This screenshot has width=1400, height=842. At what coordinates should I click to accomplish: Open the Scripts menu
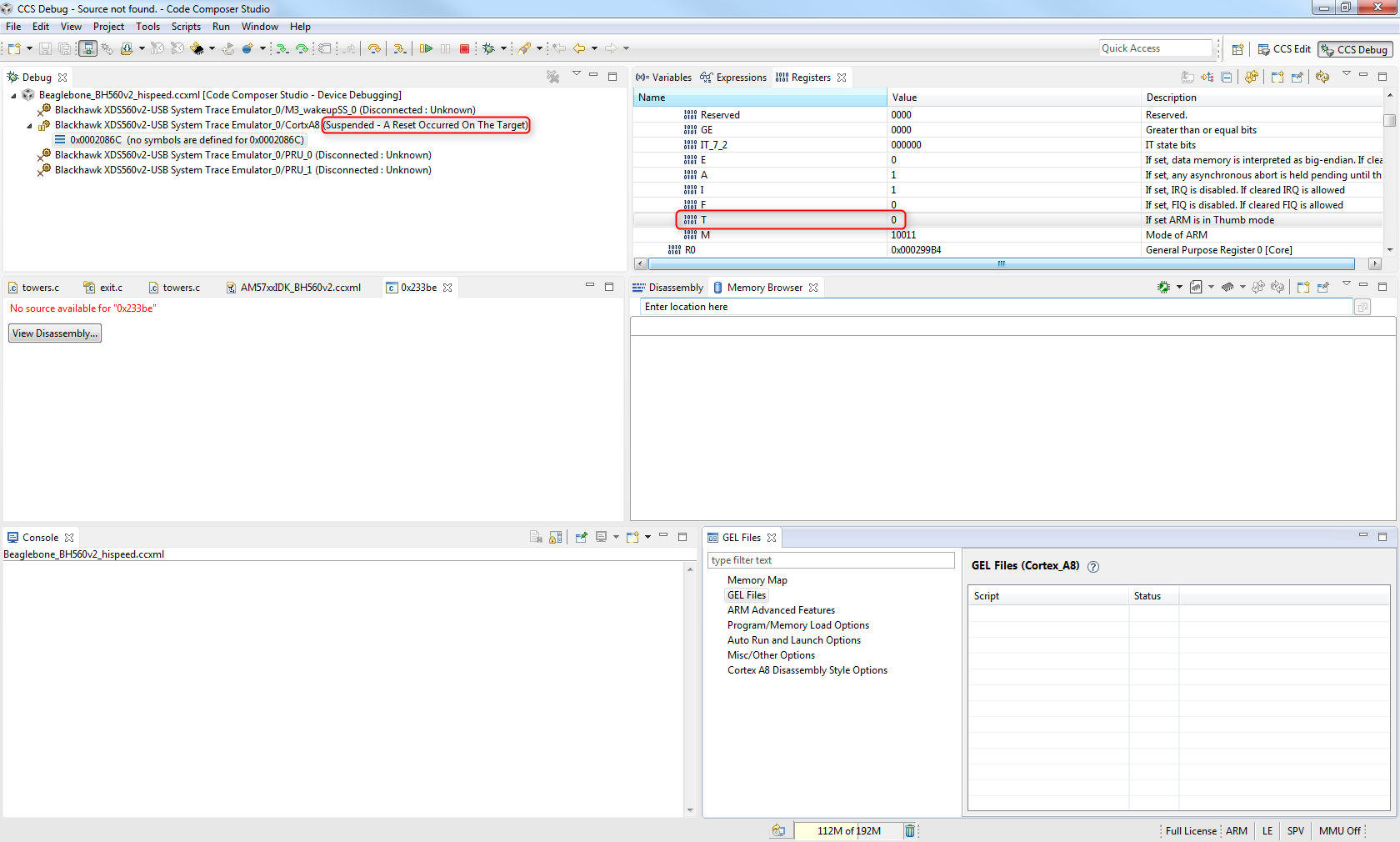click(x=186, y=27)
